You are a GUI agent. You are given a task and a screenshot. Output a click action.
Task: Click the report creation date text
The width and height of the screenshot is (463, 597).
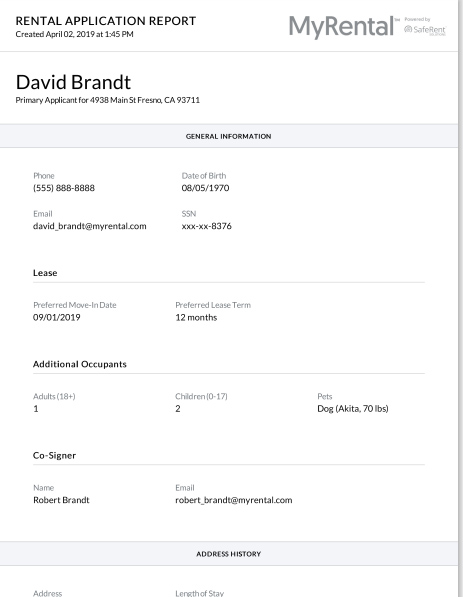pyautogui.click(x=74, y=34)
